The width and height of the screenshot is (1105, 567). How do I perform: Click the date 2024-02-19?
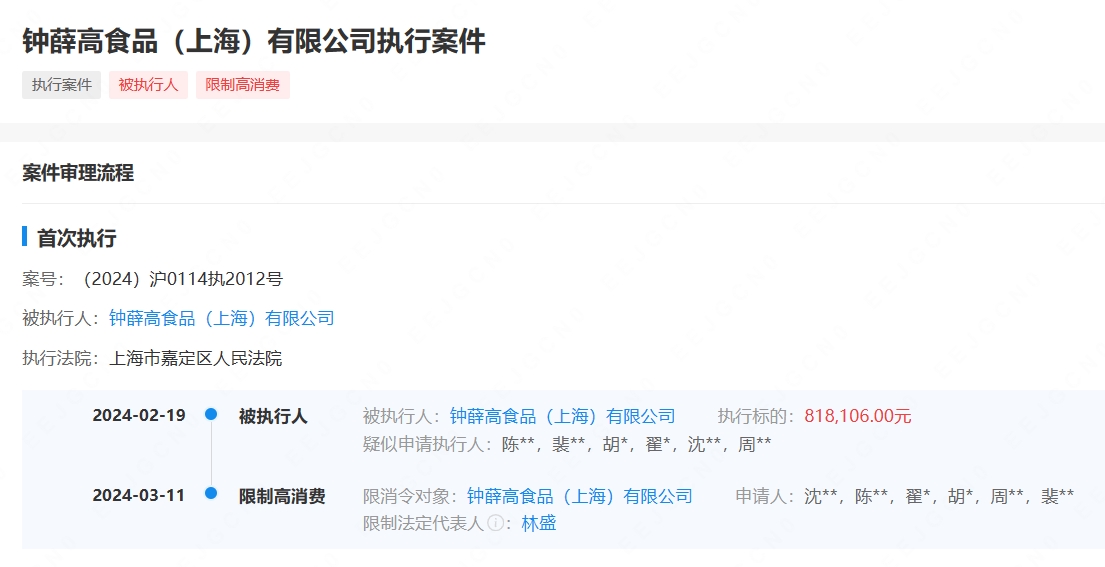click(x=139, y=416)
